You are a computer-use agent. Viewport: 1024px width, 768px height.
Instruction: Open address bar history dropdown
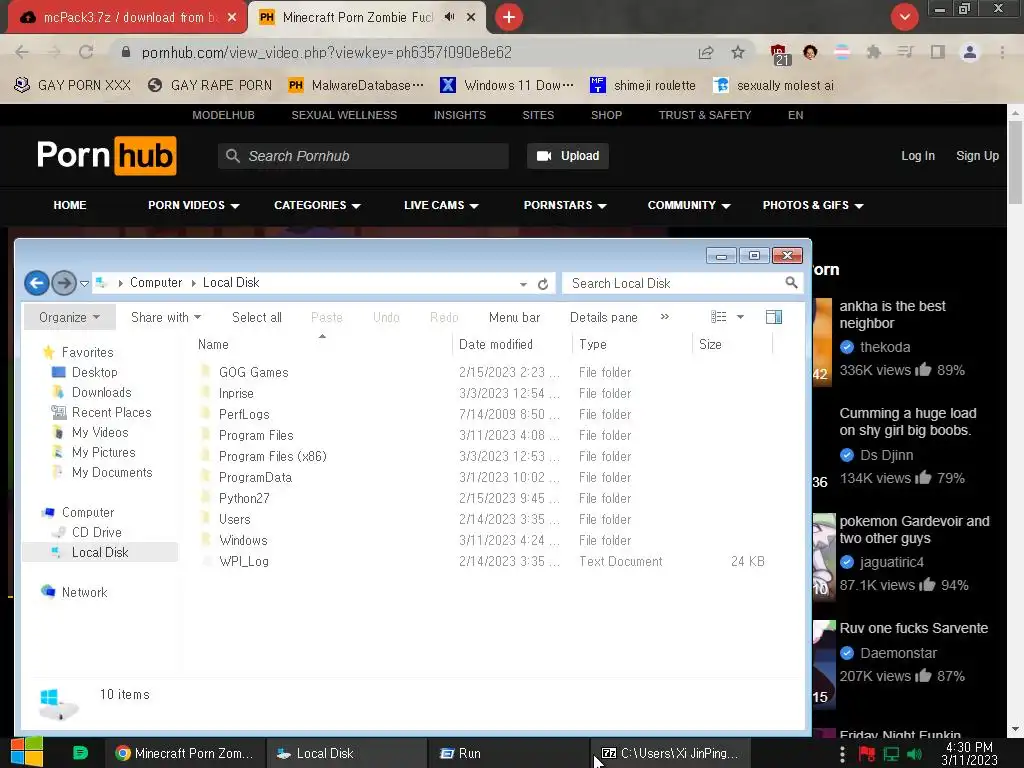tap(523, 284)
